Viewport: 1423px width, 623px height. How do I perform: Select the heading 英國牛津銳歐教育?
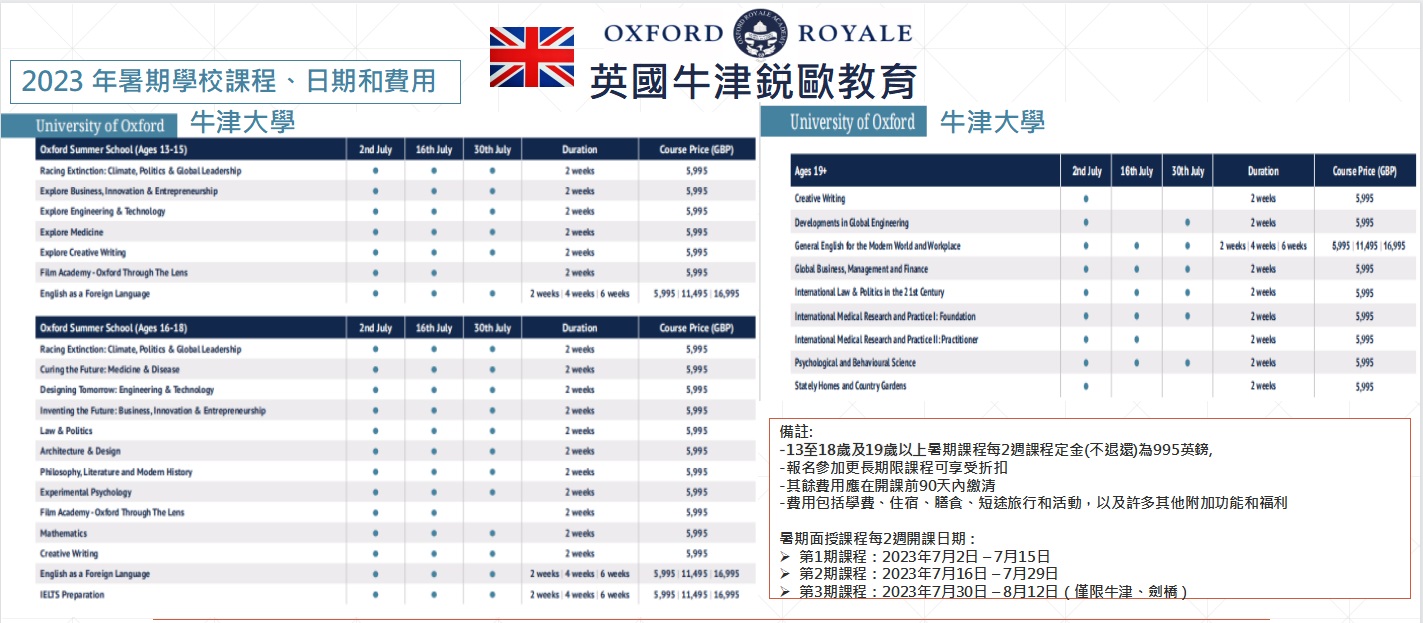pos(753,82)
